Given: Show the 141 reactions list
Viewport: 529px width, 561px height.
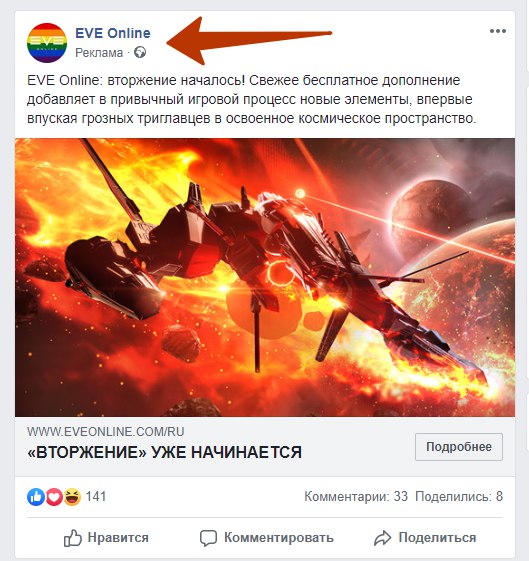Looking at the screenshot, I should pos(95,497).
